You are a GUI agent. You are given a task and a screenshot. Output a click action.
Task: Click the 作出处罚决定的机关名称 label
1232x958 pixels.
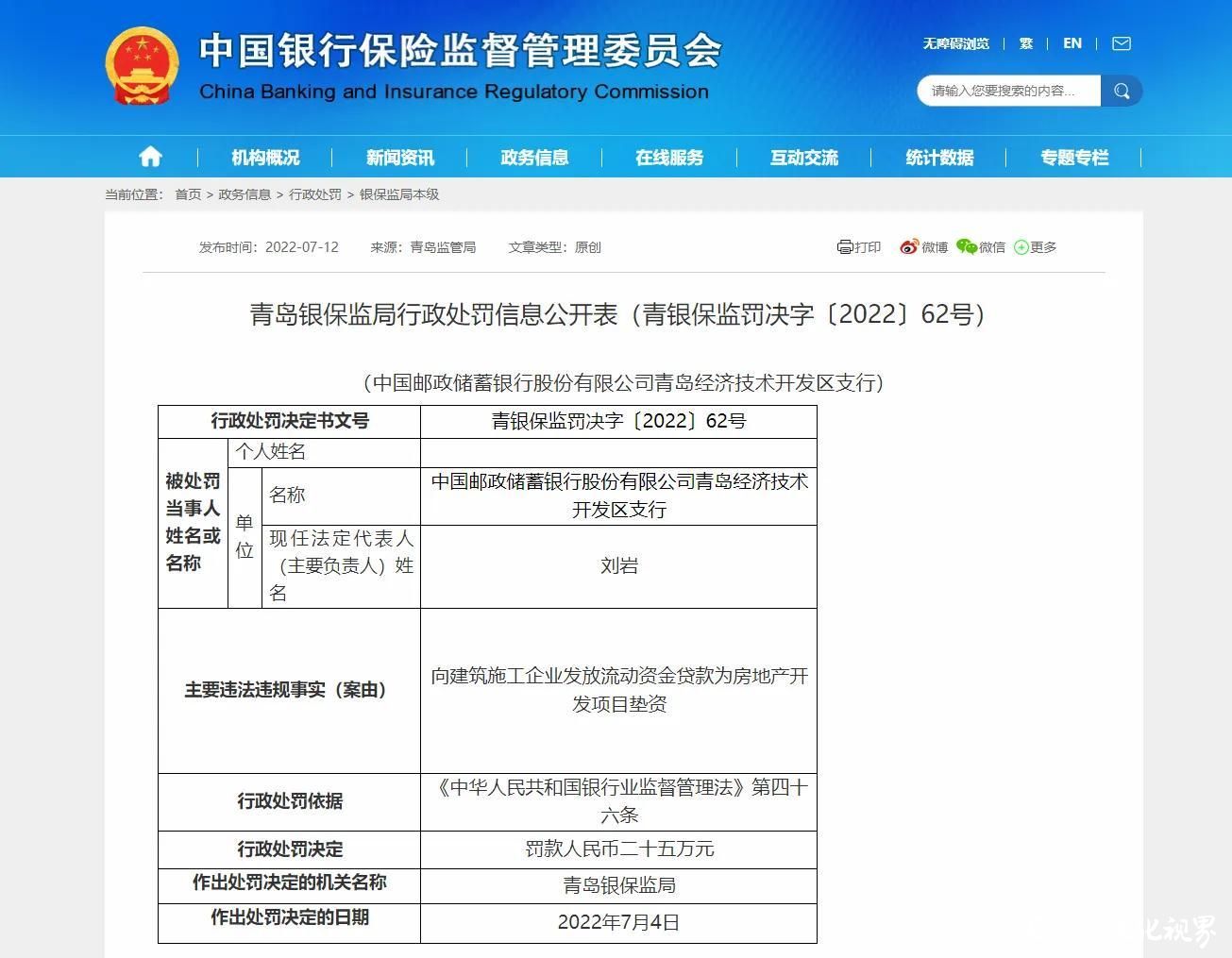click(290, 883)
